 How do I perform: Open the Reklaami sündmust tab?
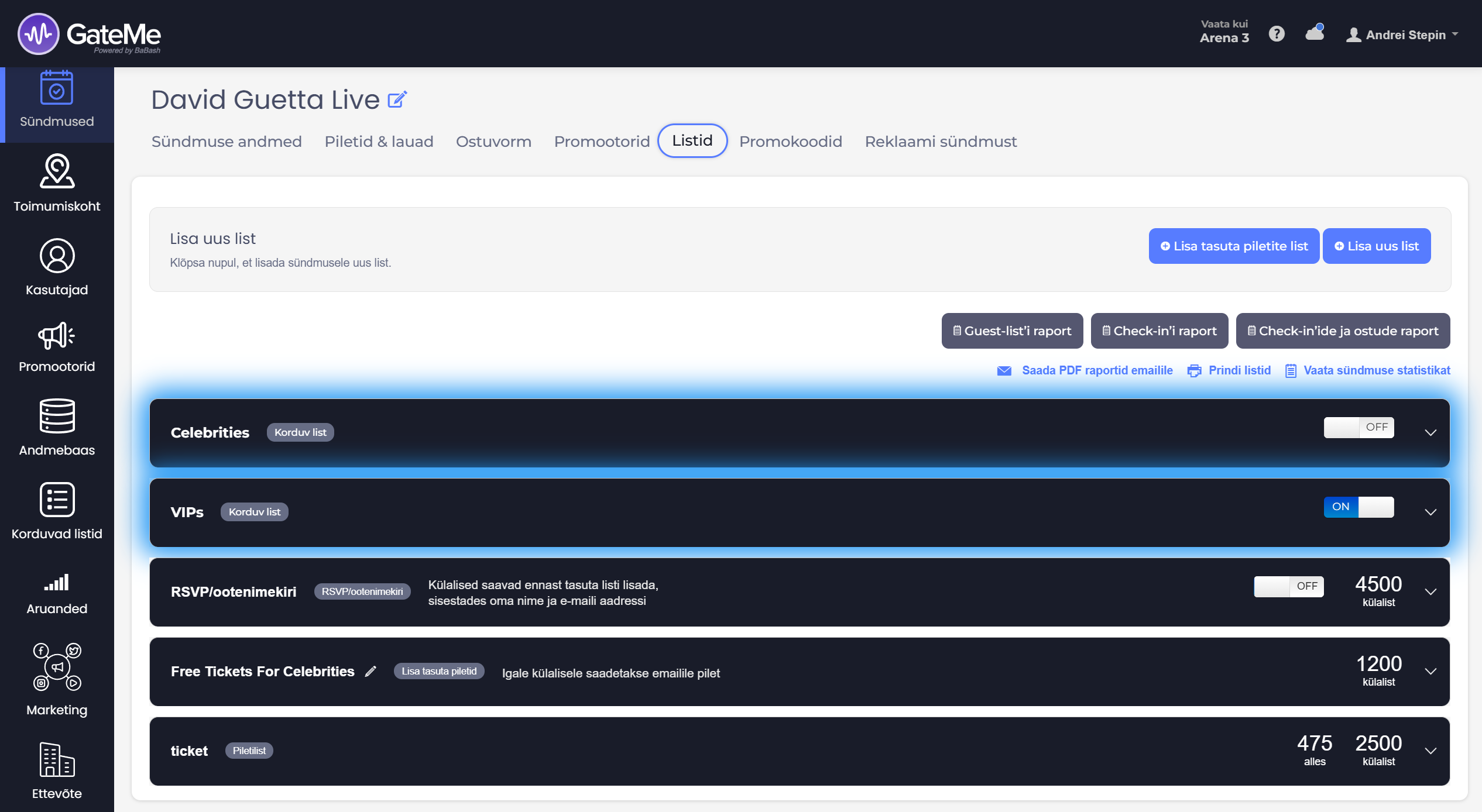pyautogui.click(x=941, y=142)
